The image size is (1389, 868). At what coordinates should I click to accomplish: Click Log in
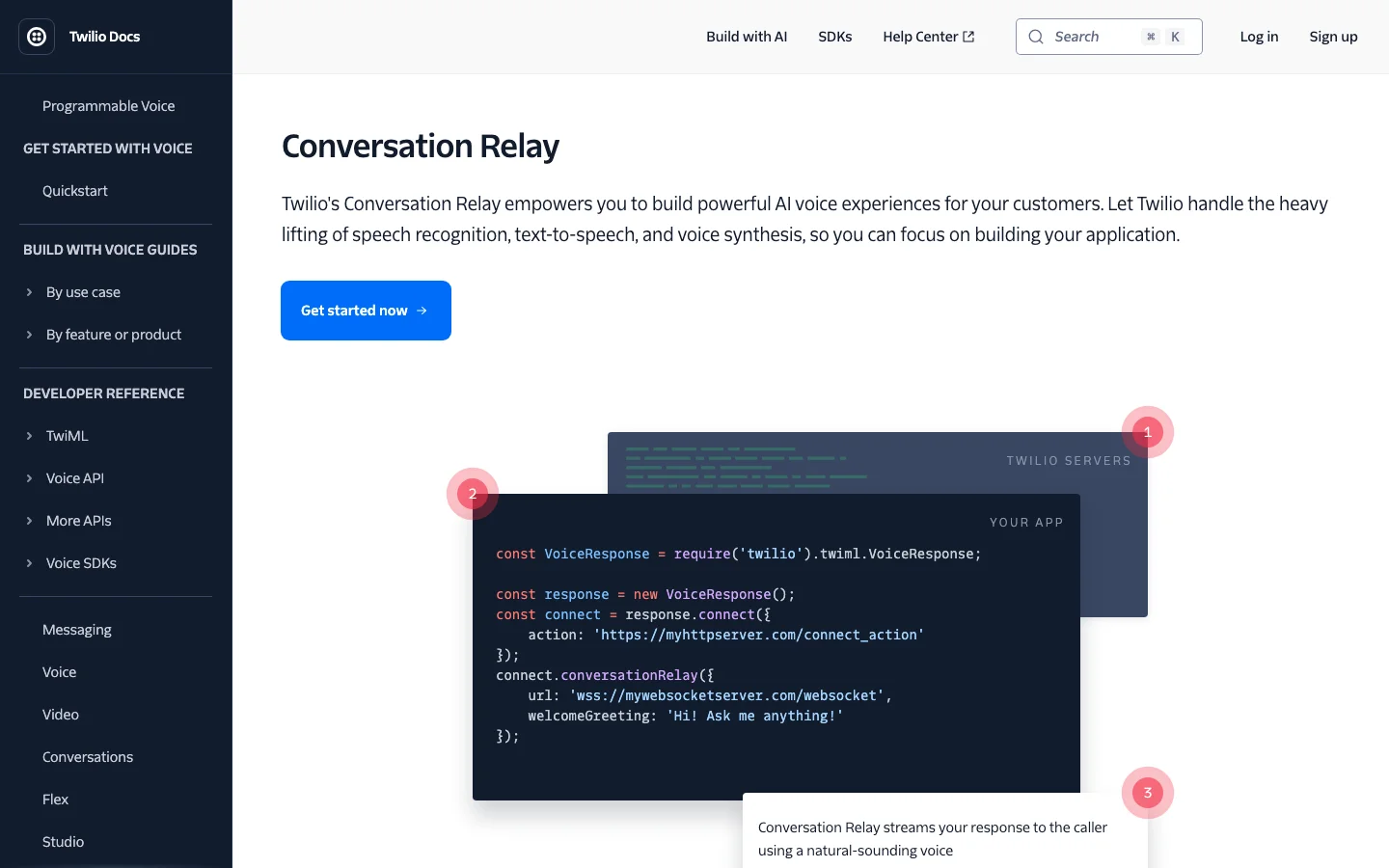coord(1259,37)
